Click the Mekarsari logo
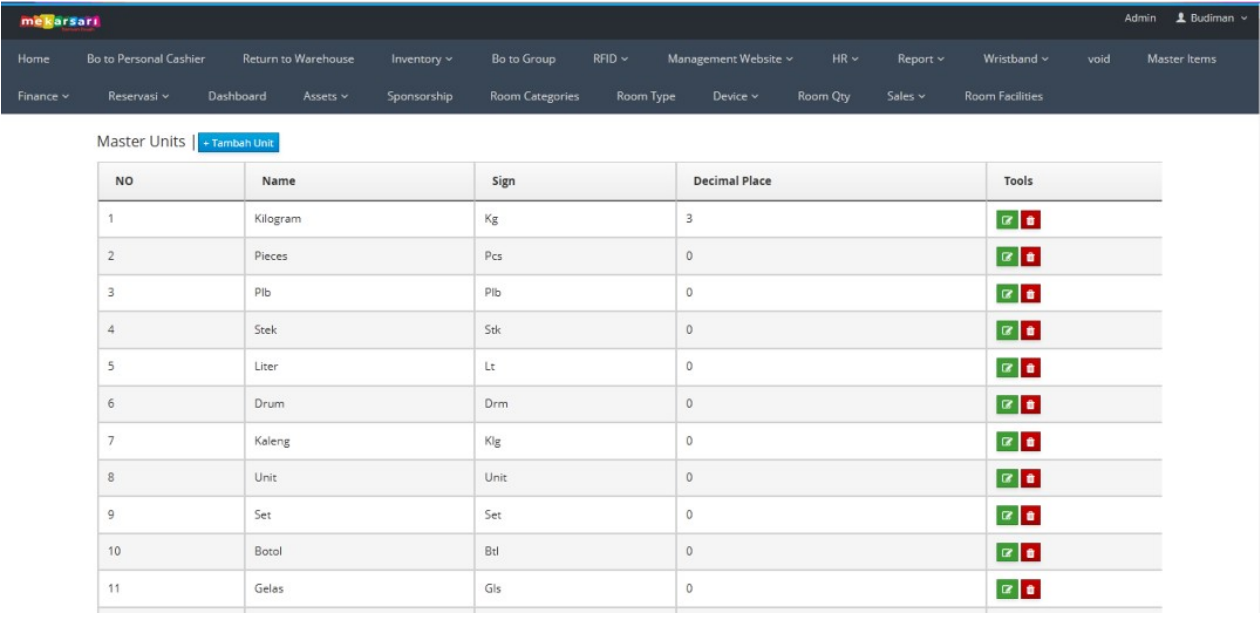The height and width of the screenshot is (628, 1260). click(x=60, y=21)
